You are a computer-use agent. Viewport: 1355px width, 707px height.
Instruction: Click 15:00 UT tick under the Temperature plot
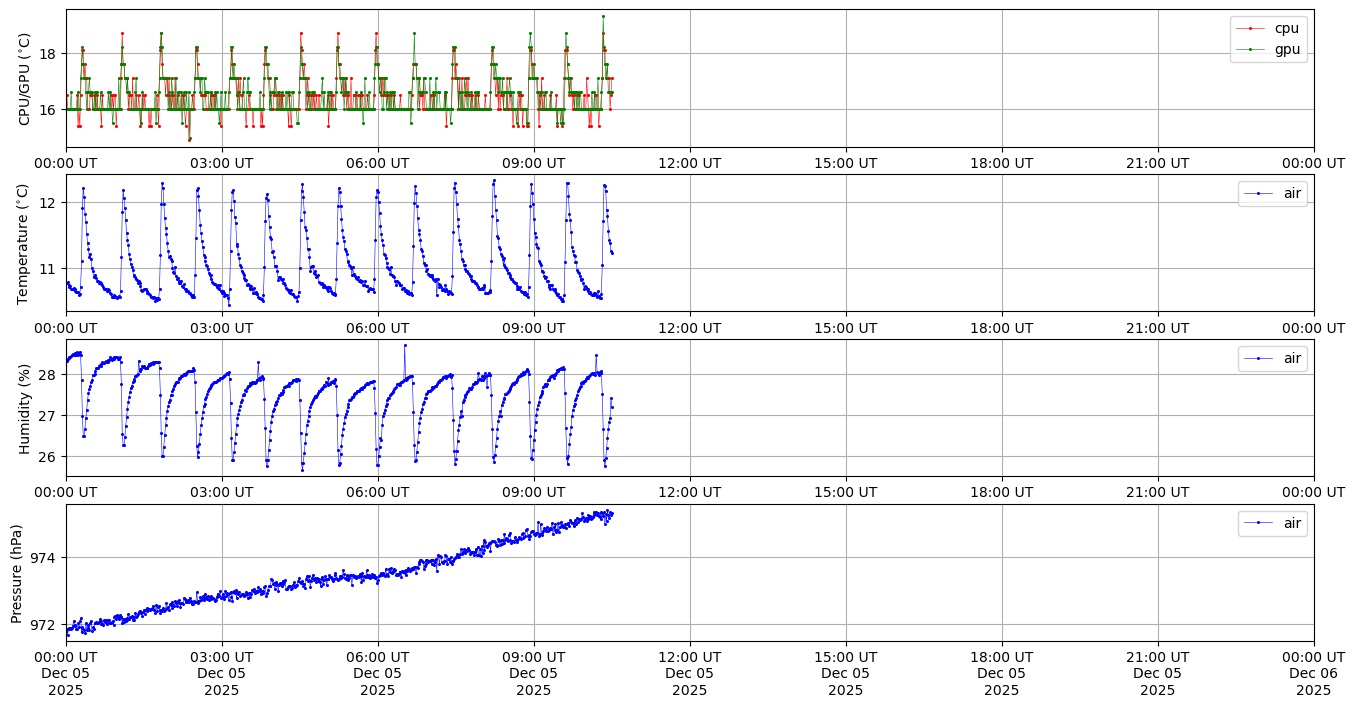846,327
